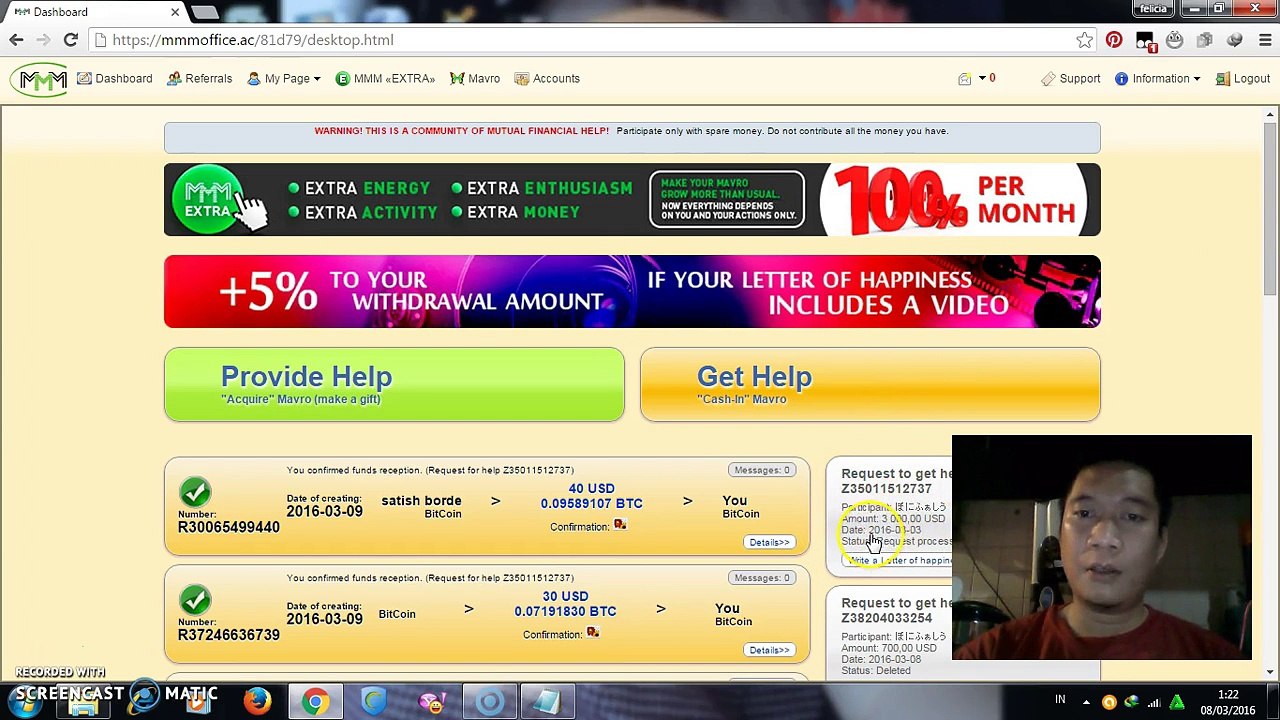
Task: Click confirmation attachment icon for 40 USD order
Action: coord(620,526)
